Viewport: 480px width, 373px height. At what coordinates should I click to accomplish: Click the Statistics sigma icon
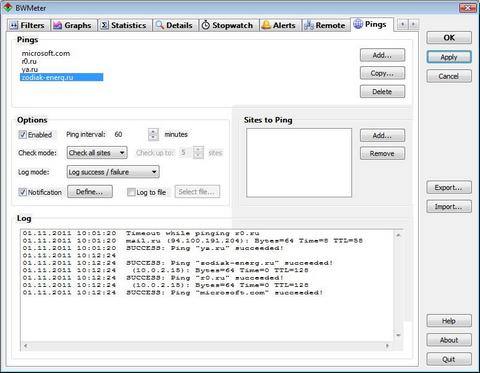tap(105, 25)
